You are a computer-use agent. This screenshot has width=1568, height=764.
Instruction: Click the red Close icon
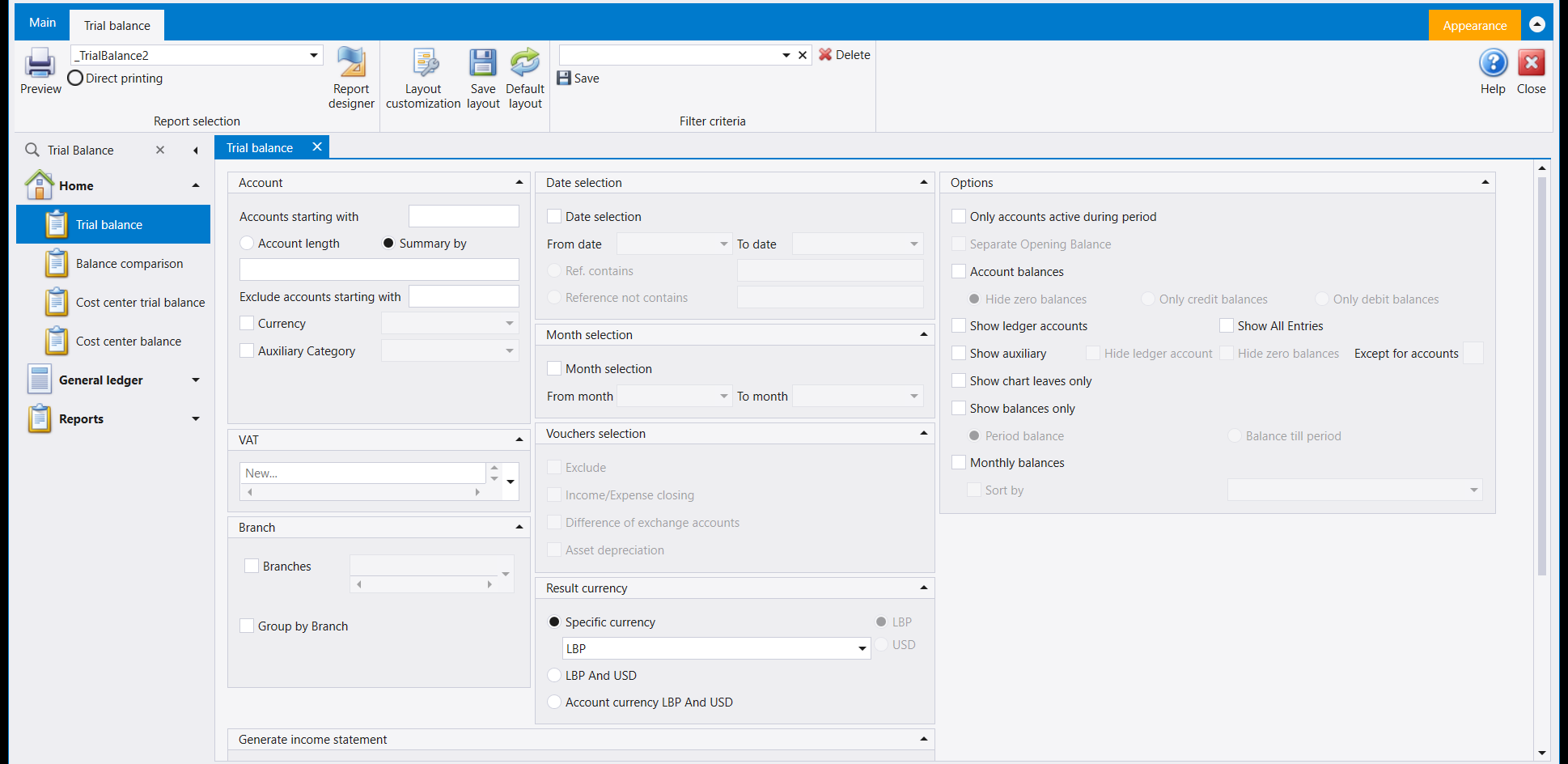tap(1531, 63)
